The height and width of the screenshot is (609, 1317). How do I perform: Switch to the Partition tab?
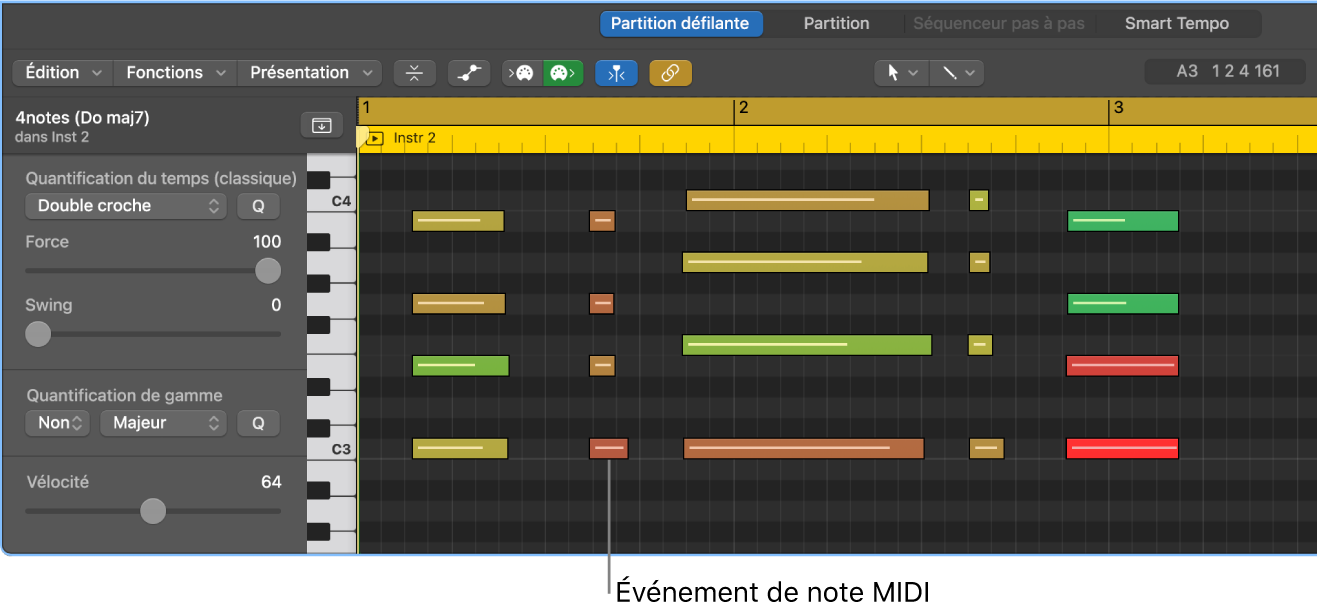click(x=835, y=22)
